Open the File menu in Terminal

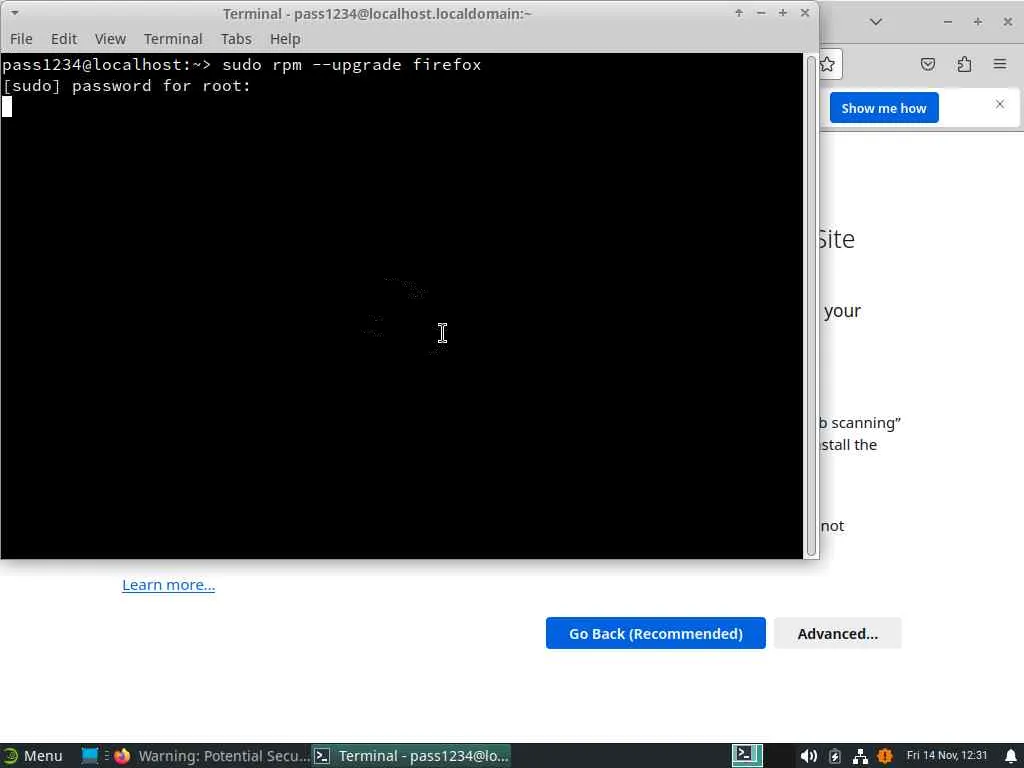(x=22, y=39)
